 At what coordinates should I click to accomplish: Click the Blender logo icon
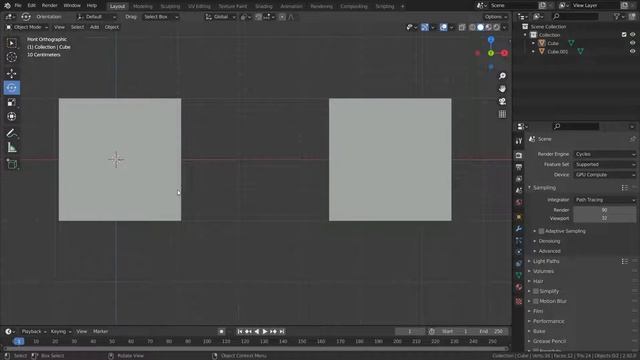(7, 6)
